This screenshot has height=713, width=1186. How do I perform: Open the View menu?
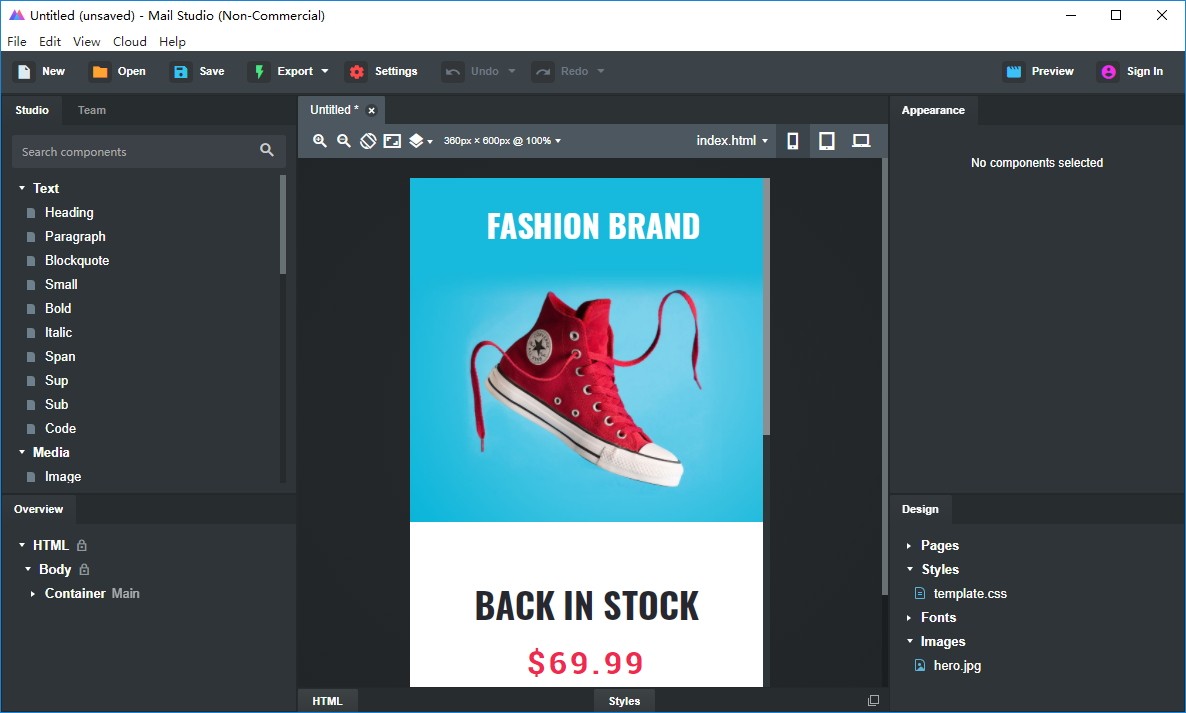tap(86, 42)
